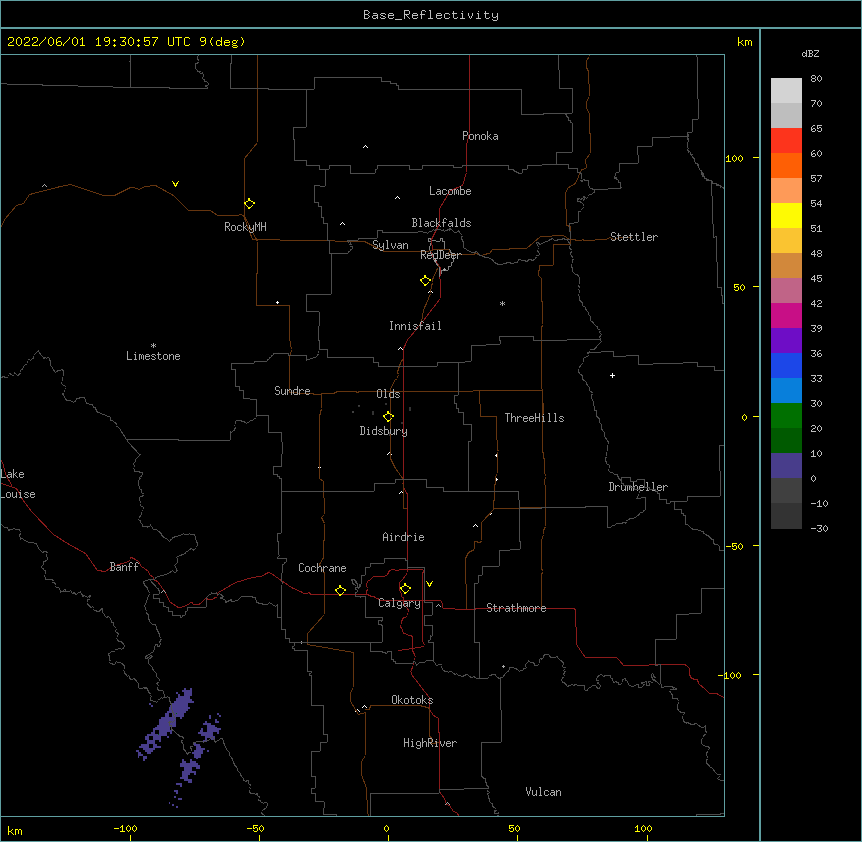Click the yellow diamond marker near Cochrane
862x842 pixels.
pyautogui.click(x=340, y=590)
